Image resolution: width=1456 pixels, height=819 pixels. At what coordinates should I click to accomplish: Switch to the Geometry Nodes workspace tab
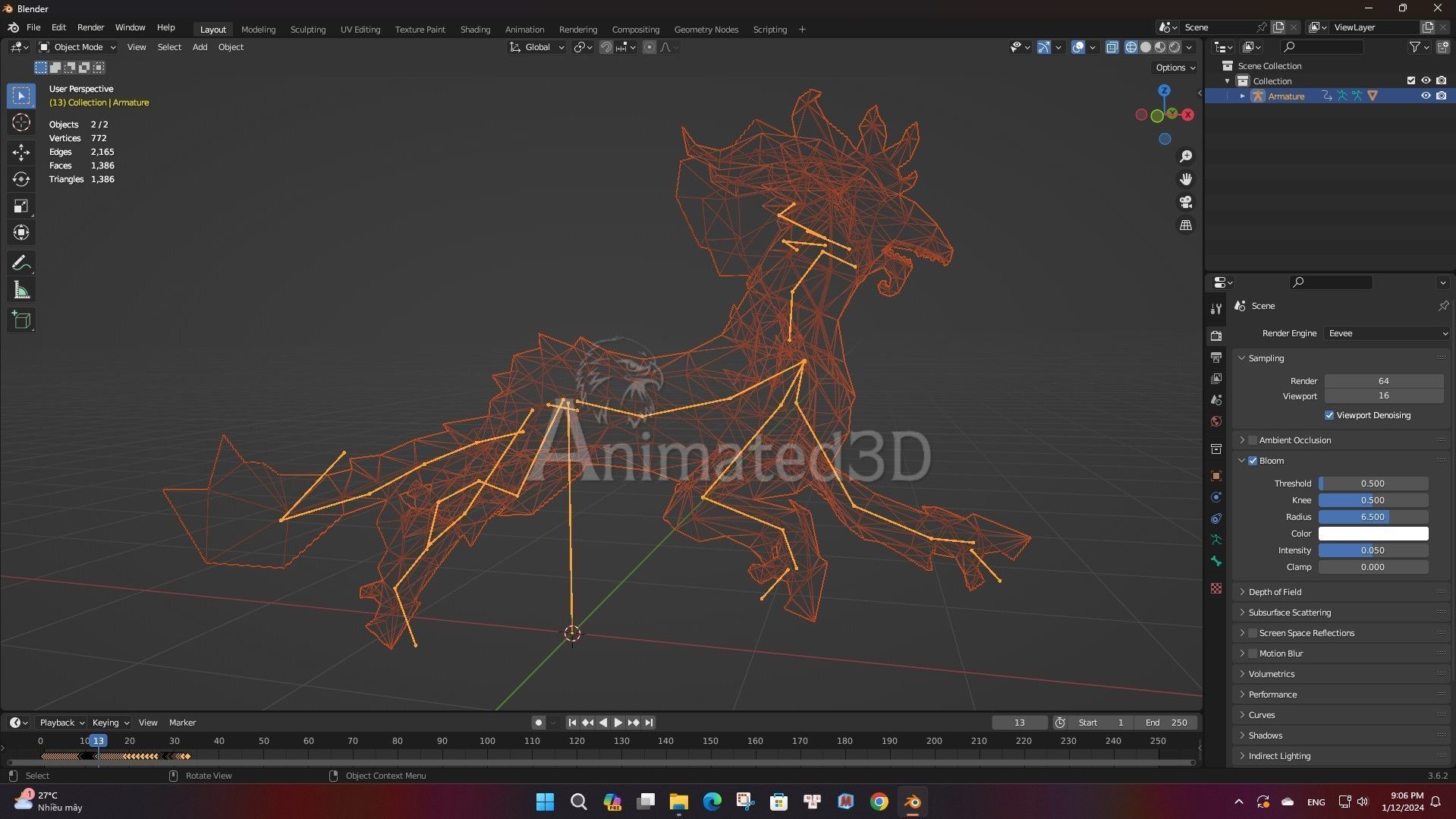(x=706, y=29)
